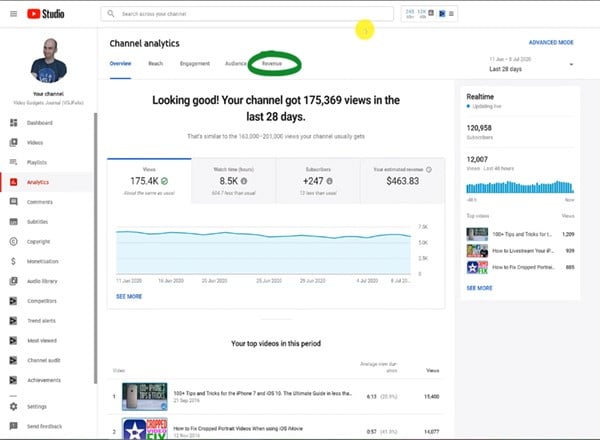Click the channel profile picture
This screenshot has width=600, height=440.
tap(49, 60)
